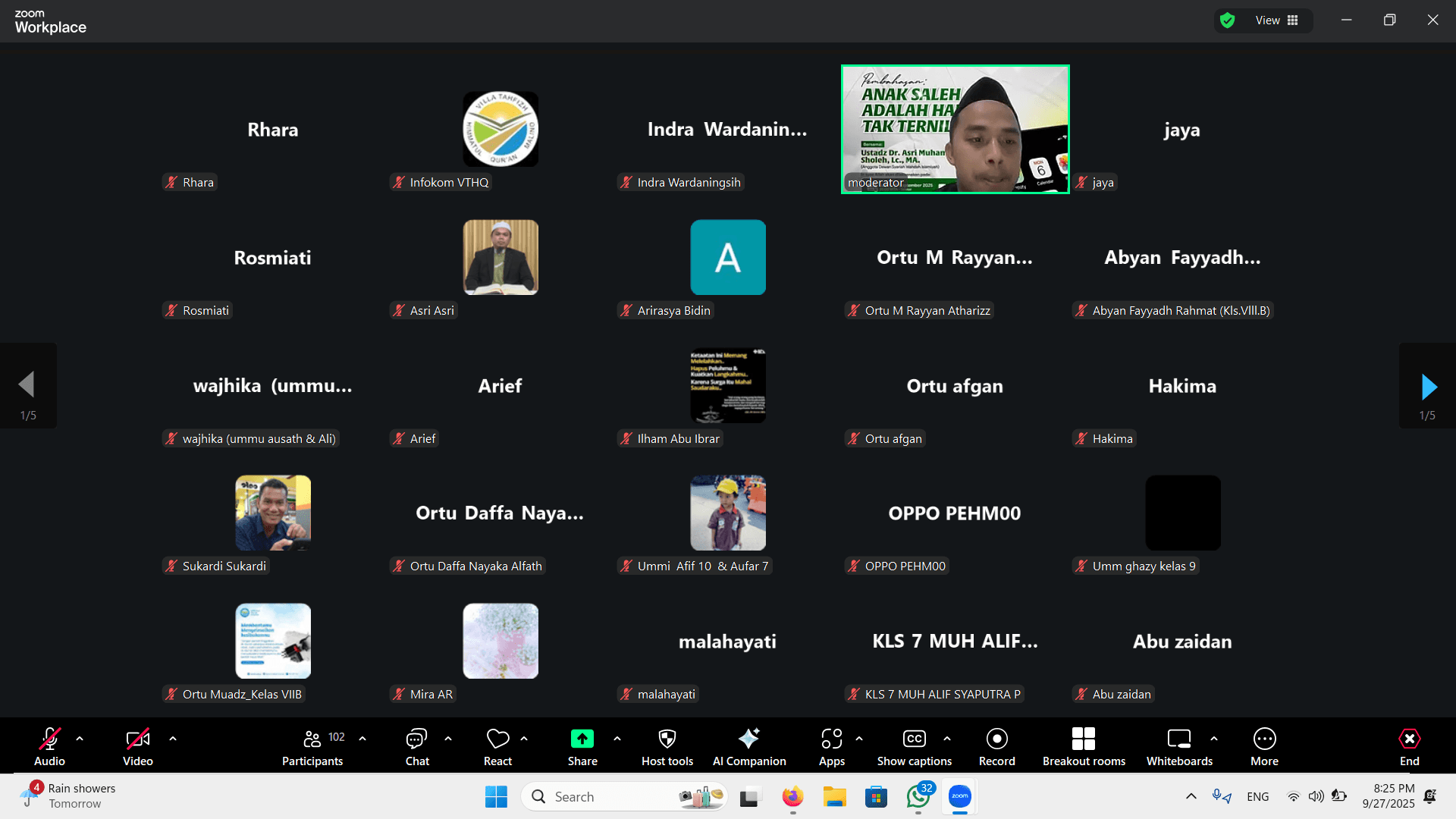Open WhatsApp from the taskbar

coord(918,797)
